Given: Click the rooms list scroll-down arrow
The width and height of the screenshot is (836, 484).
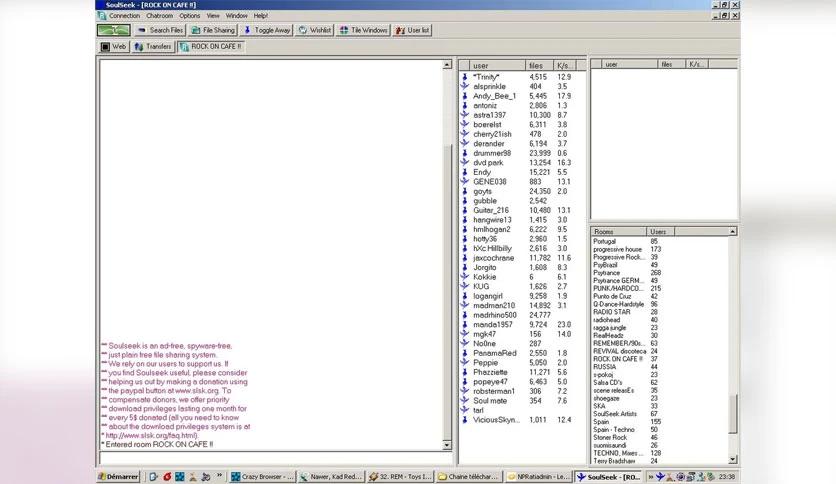Looking at the screenshot, I should point(733,459).
